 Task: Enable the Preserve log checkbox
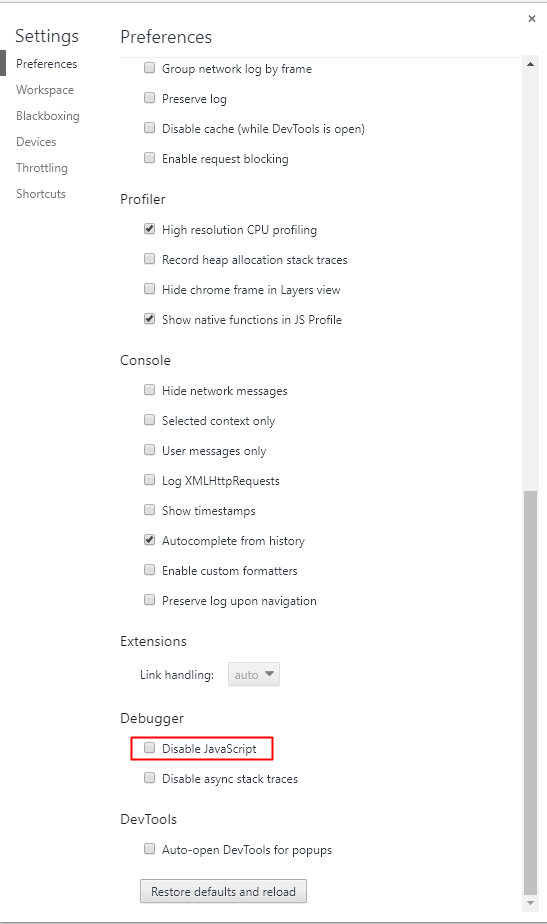pos(150,98)
